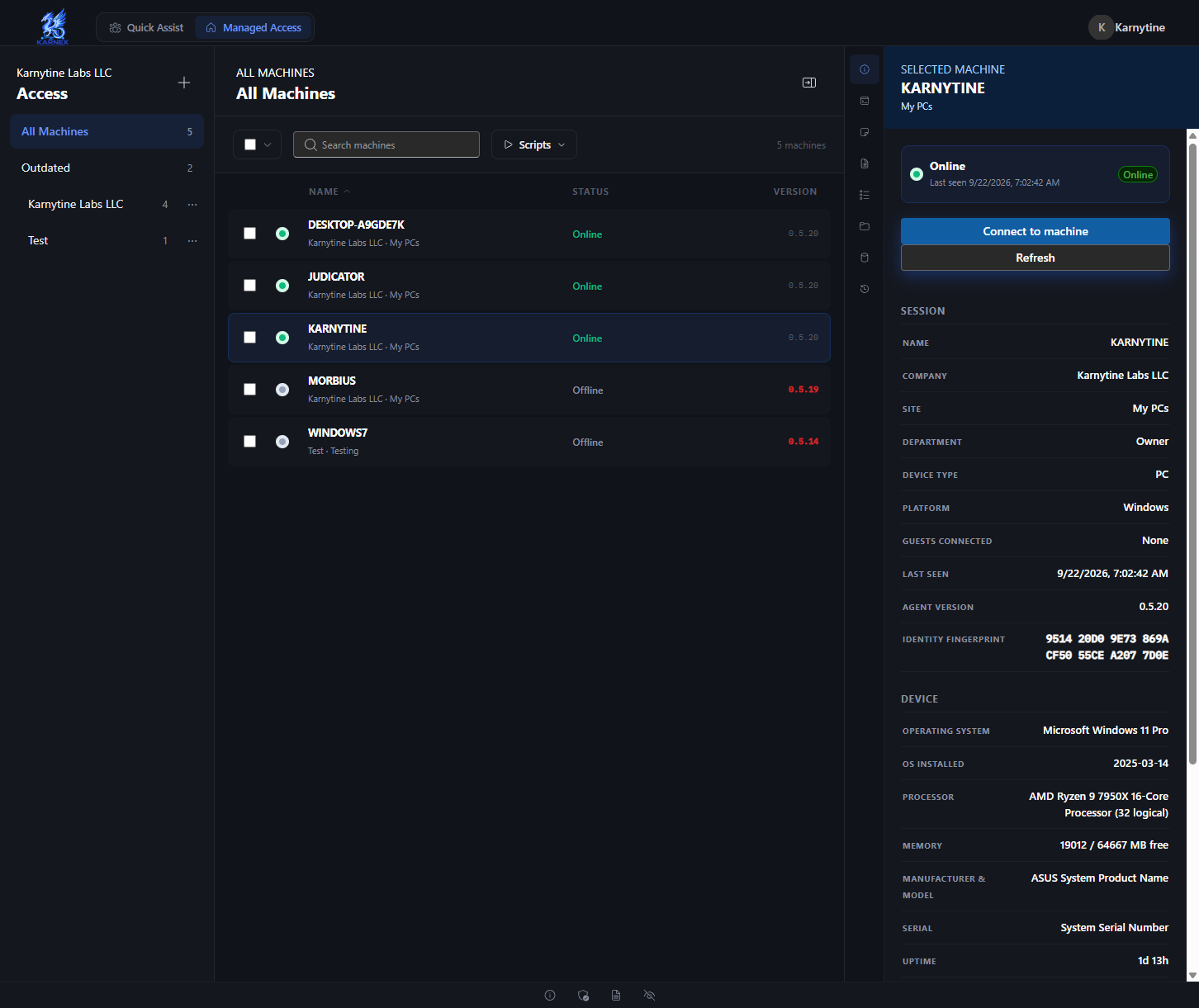Click the Connect to machine button
This screenshot has width=1199, height=1008.
pos(1035,231)
